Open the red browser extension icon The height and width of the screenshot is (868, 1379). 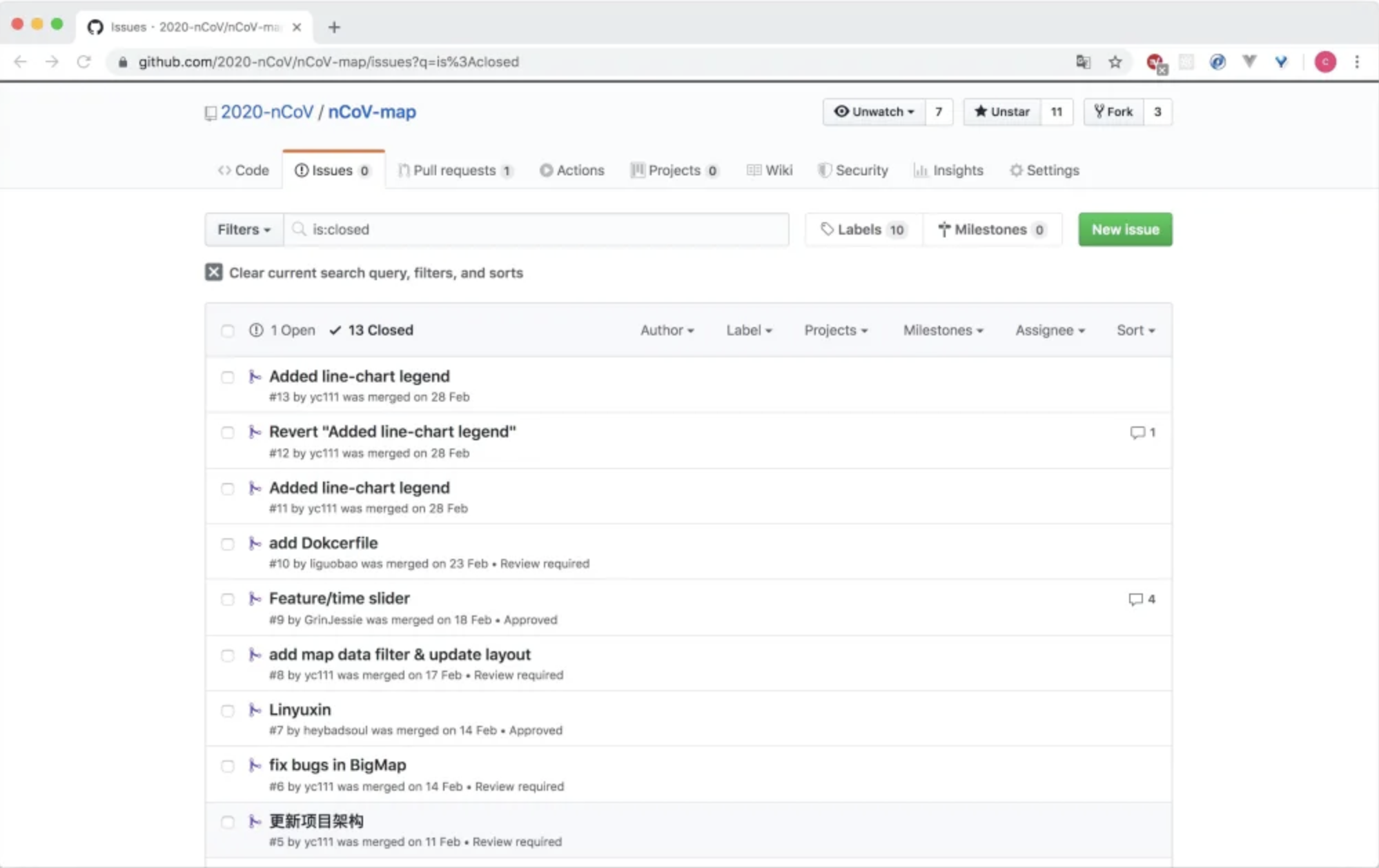point(1155,63)
